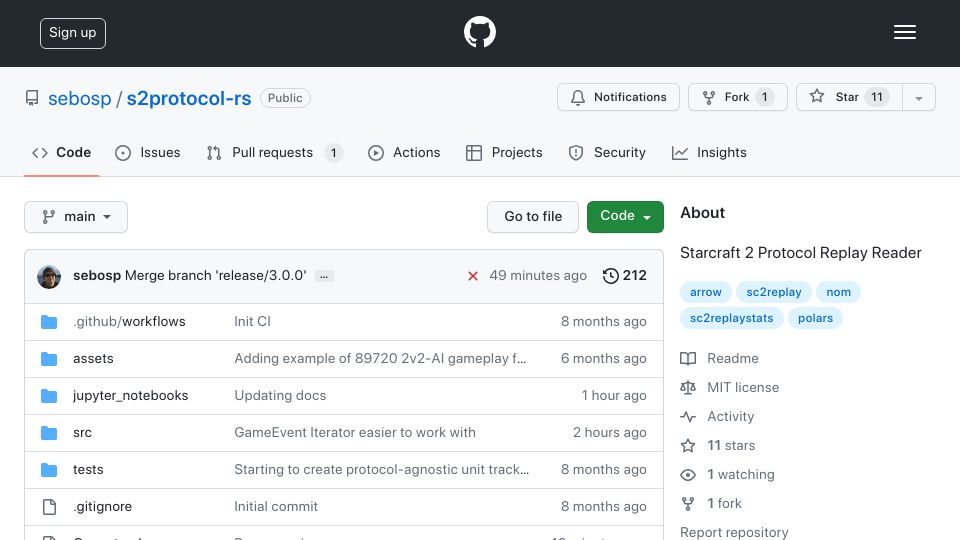This screenshot has width=960, height=540.
Task: Open the src folder
Action: click(82, 432)
